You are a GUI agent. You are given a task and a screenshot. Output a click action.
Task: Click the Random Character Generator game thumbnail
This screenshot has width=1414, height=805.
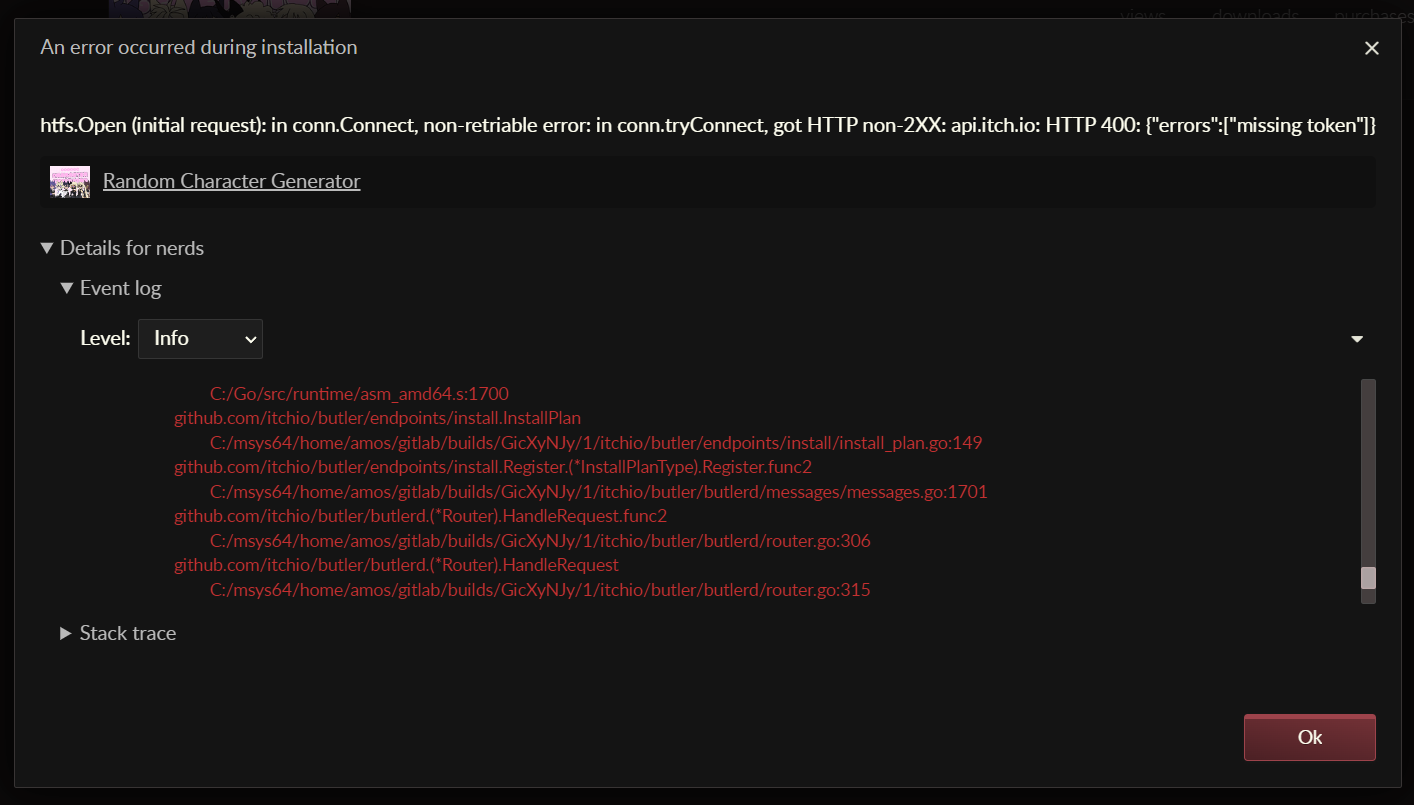(70, 182)
